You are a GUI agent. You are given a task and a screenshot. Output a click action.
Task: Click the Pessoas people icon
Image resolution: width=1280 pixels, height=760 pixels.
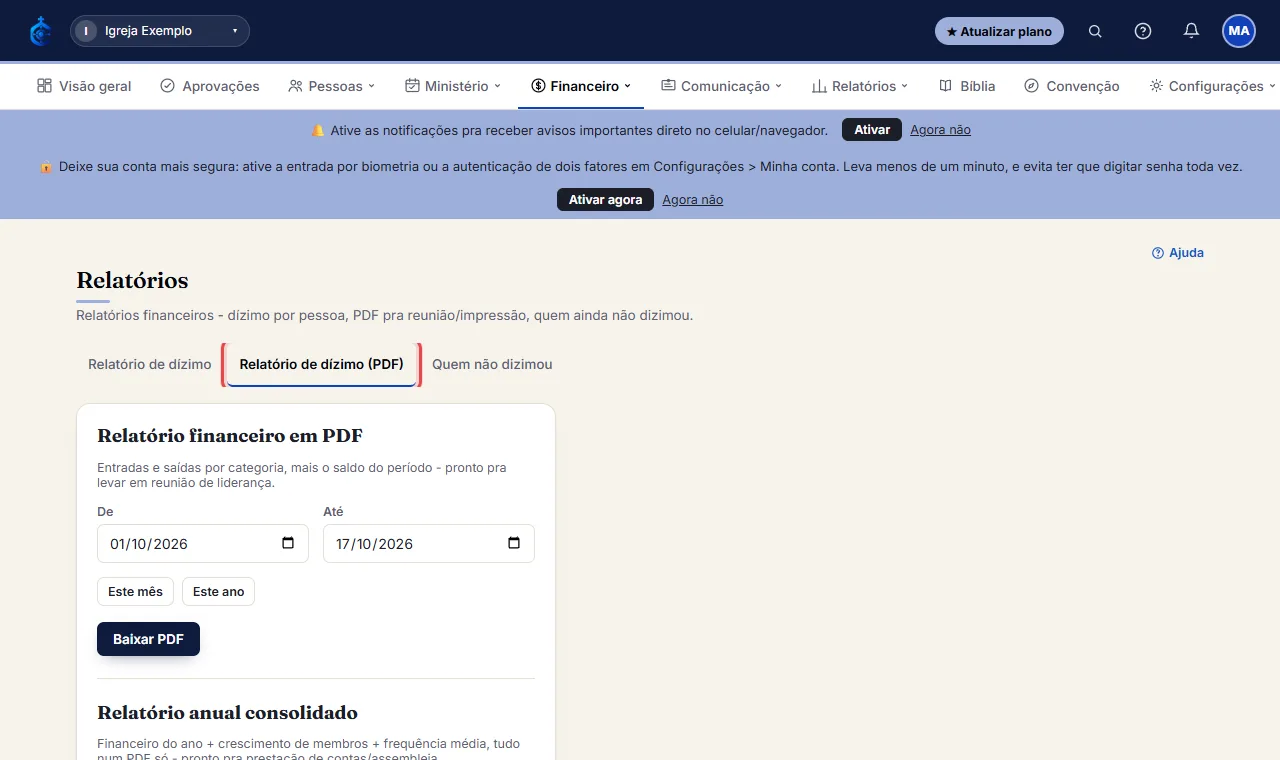point(295,86)
